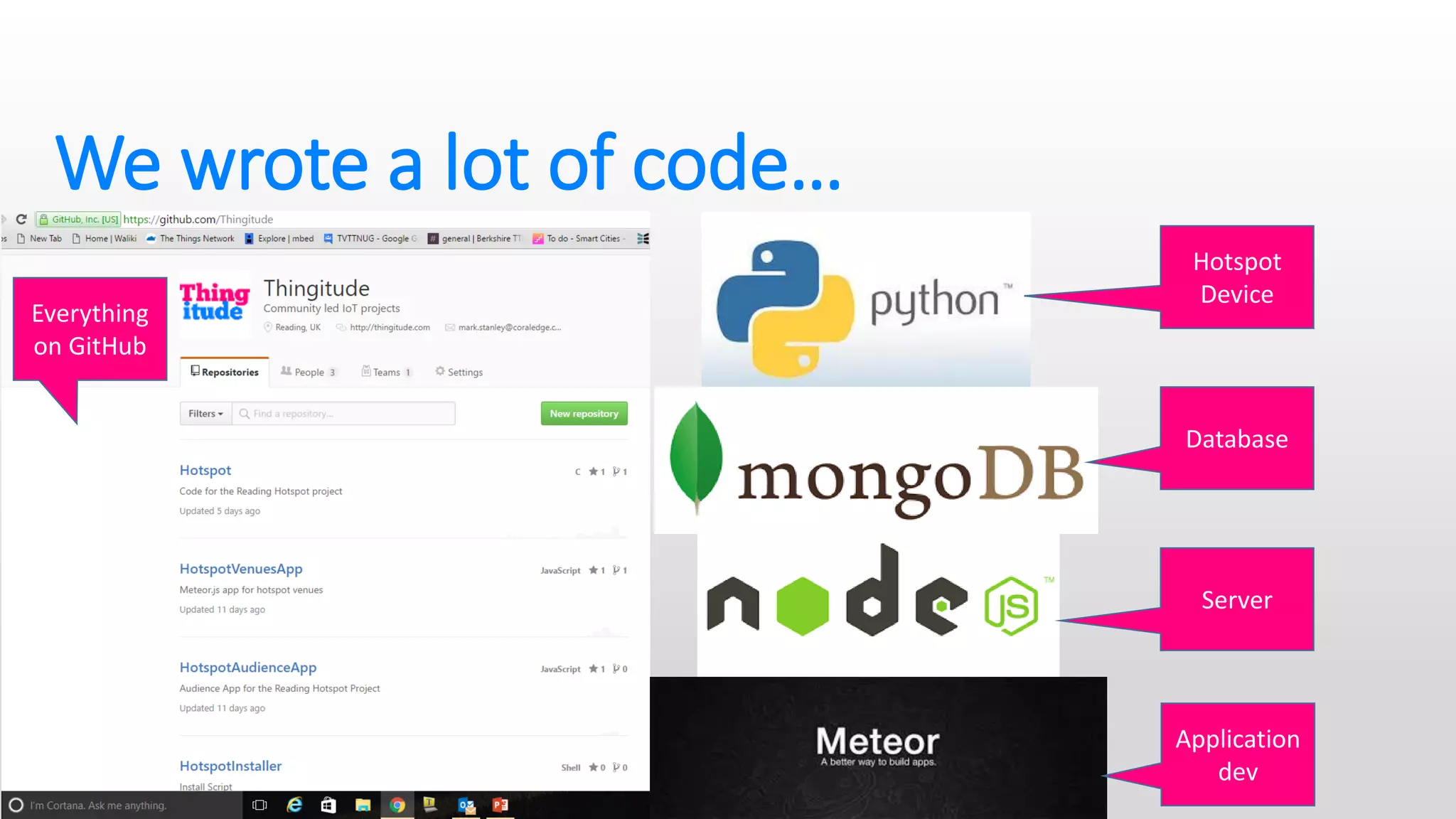
Task: Open Outlook from the taskbar
Action: click(x=466, y=805)
